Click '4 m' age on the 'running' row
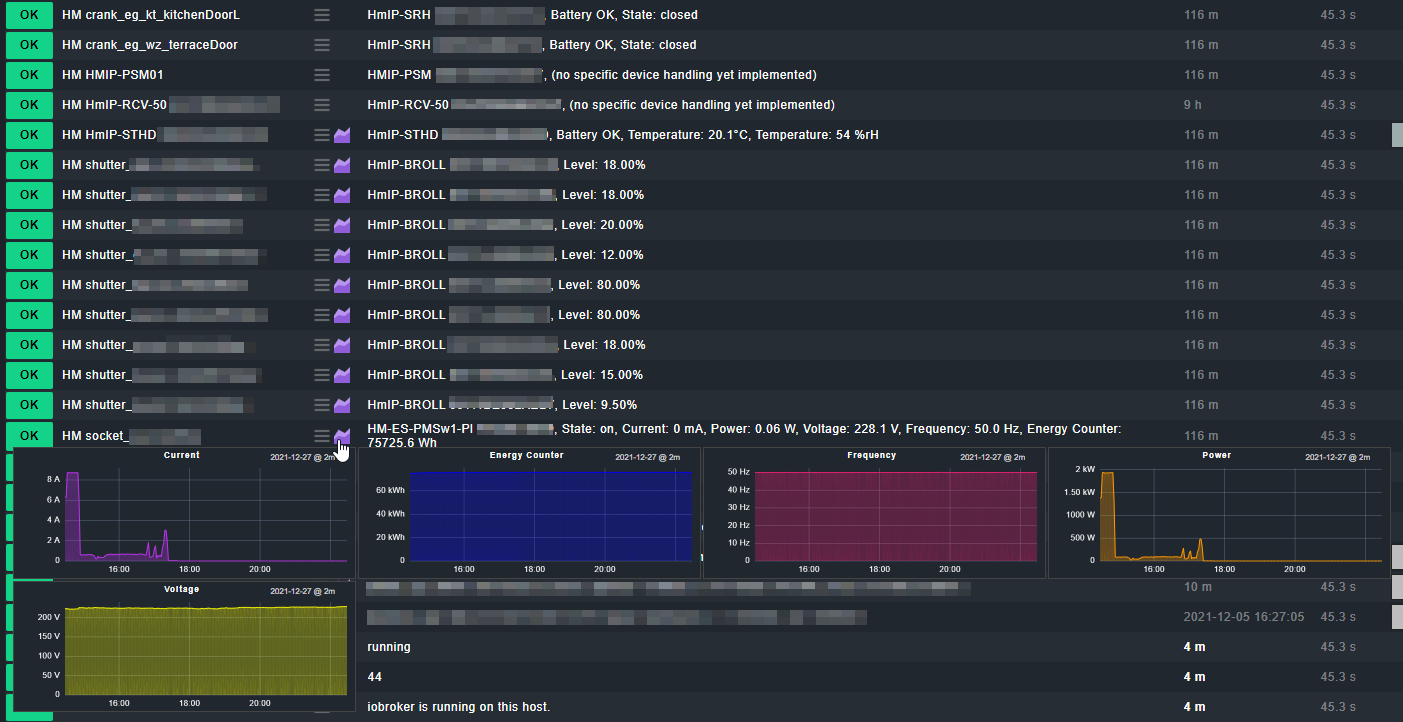 [x=1194, y=647]
